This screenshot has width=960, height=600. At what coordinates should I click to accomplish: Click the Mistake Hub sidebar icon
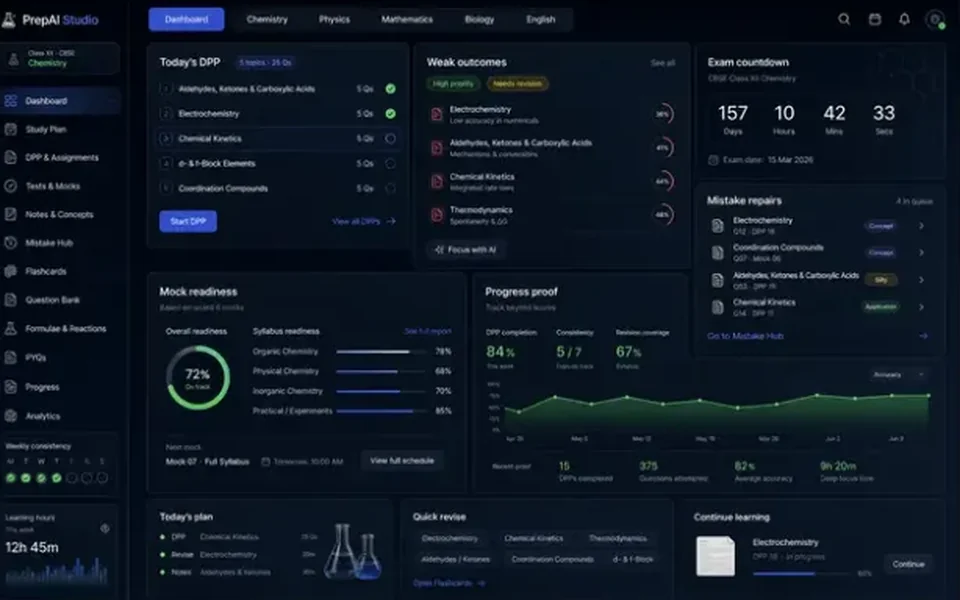click(10, 242)
